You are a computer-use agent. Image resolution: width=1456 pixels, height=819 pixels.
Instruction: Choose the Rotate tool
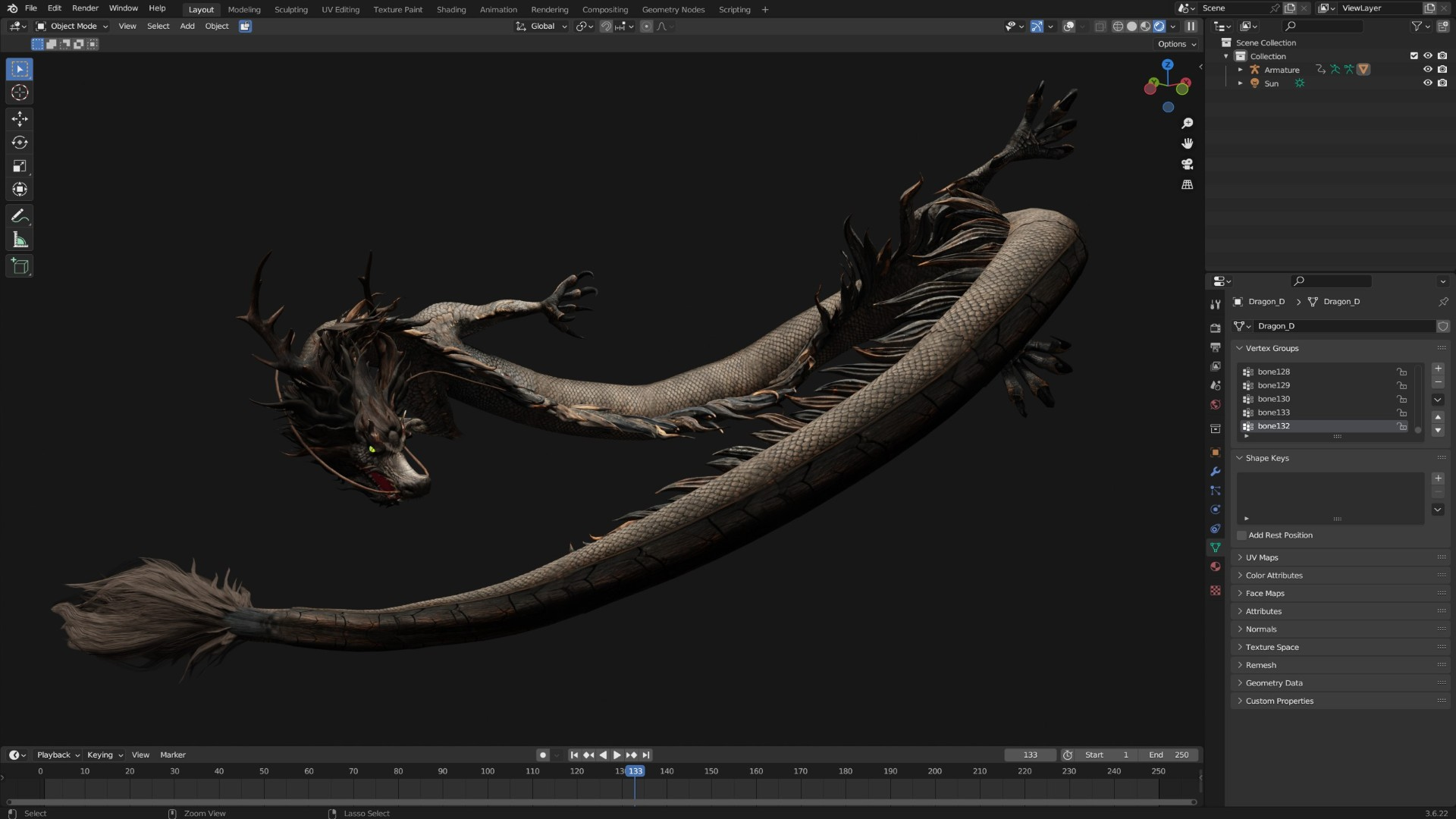(20, 143)
